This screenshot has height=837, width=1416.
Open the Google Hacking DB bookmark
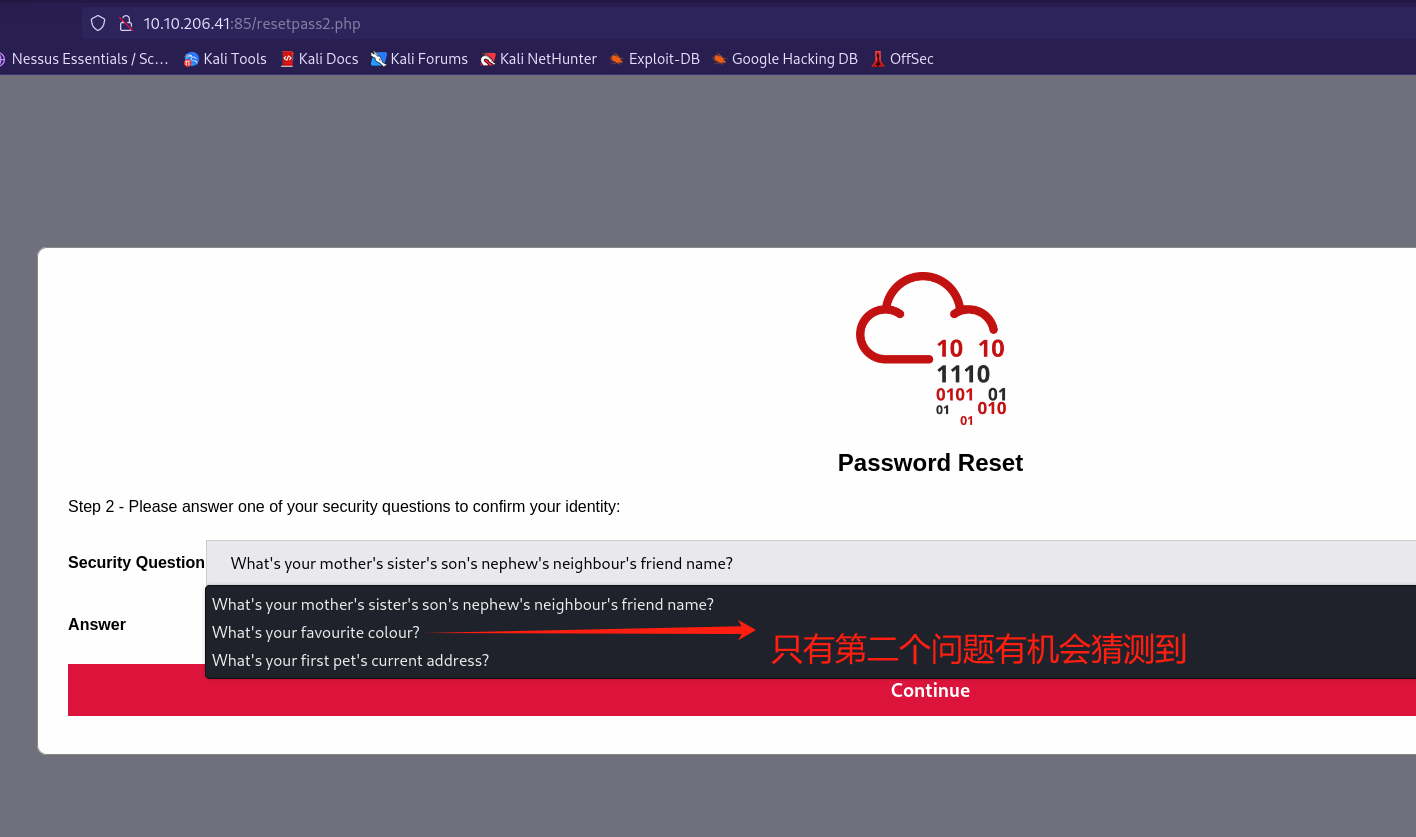click(785, 59)
